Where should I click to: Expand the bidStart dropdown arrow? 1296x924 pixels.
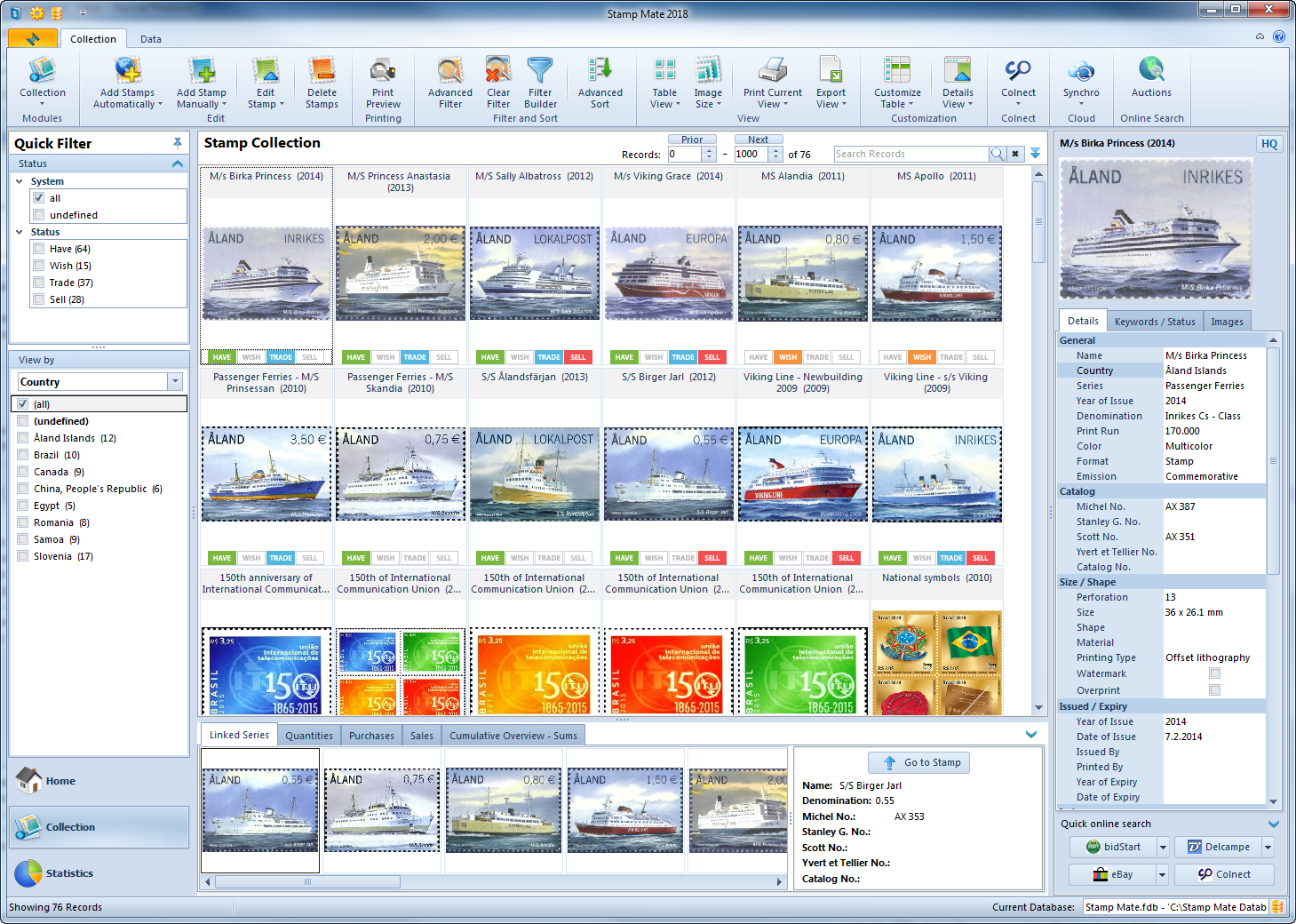click(x=1163, y=848)
